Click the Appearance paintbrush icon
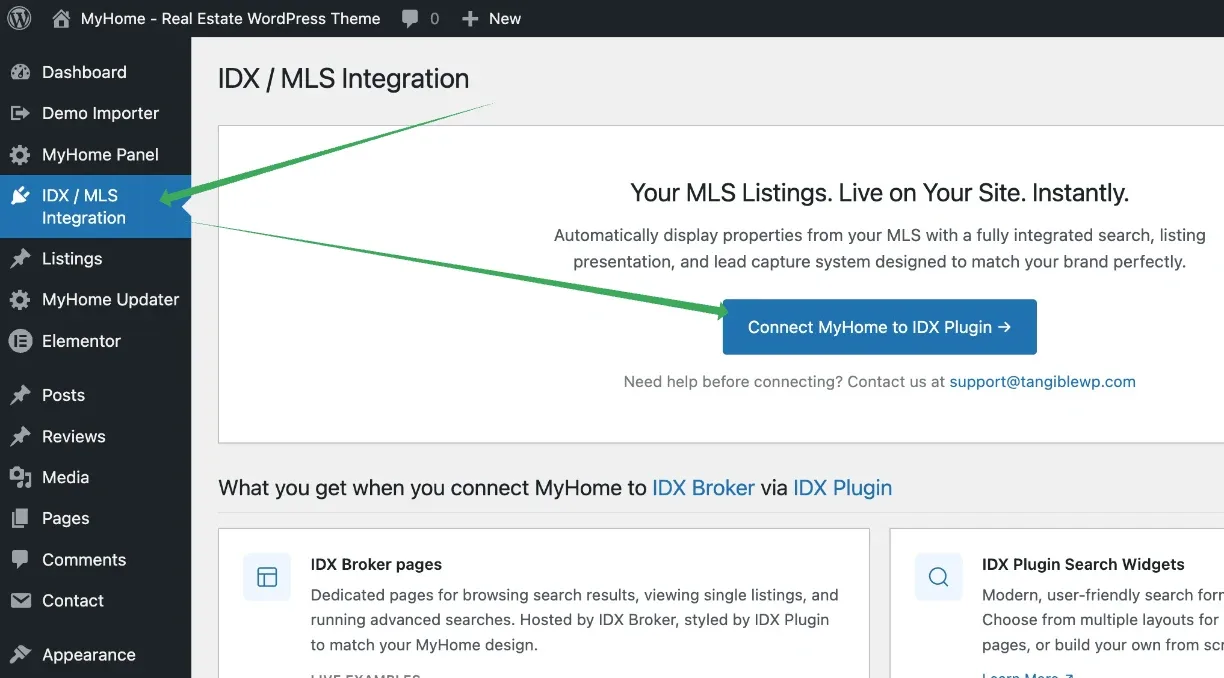The width and height of the screenshot is (1224, 678). pyautogui.click(x=20, y=655)
